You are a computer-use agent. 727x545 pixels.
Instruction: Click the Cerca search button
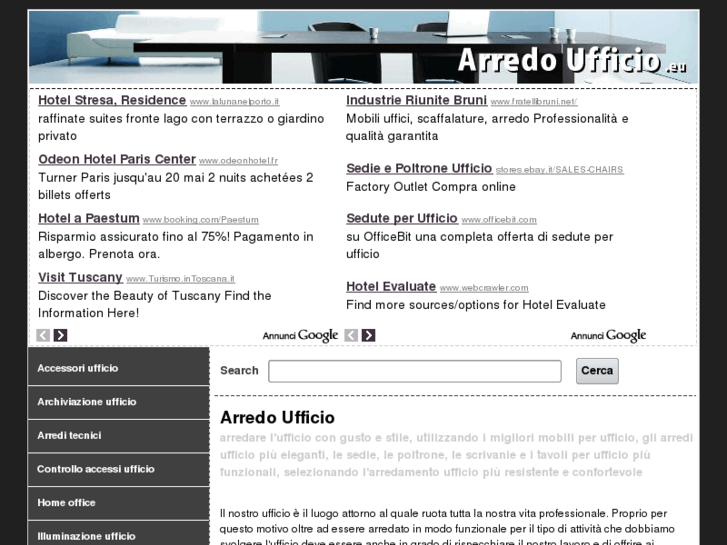(597, 371)
